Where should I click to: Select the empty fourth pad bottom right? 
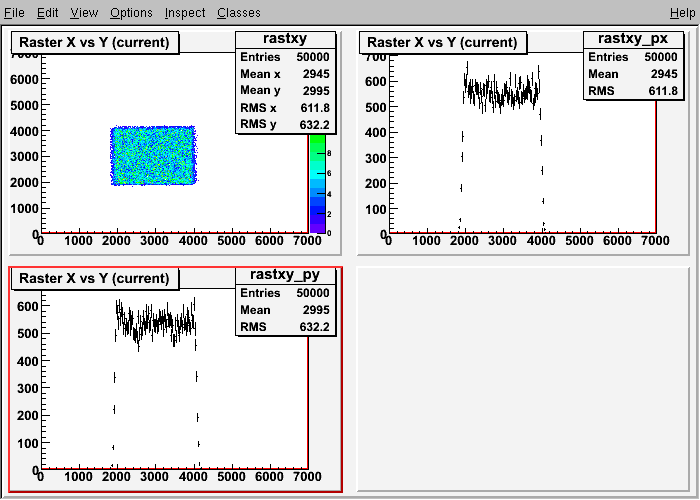523,379
